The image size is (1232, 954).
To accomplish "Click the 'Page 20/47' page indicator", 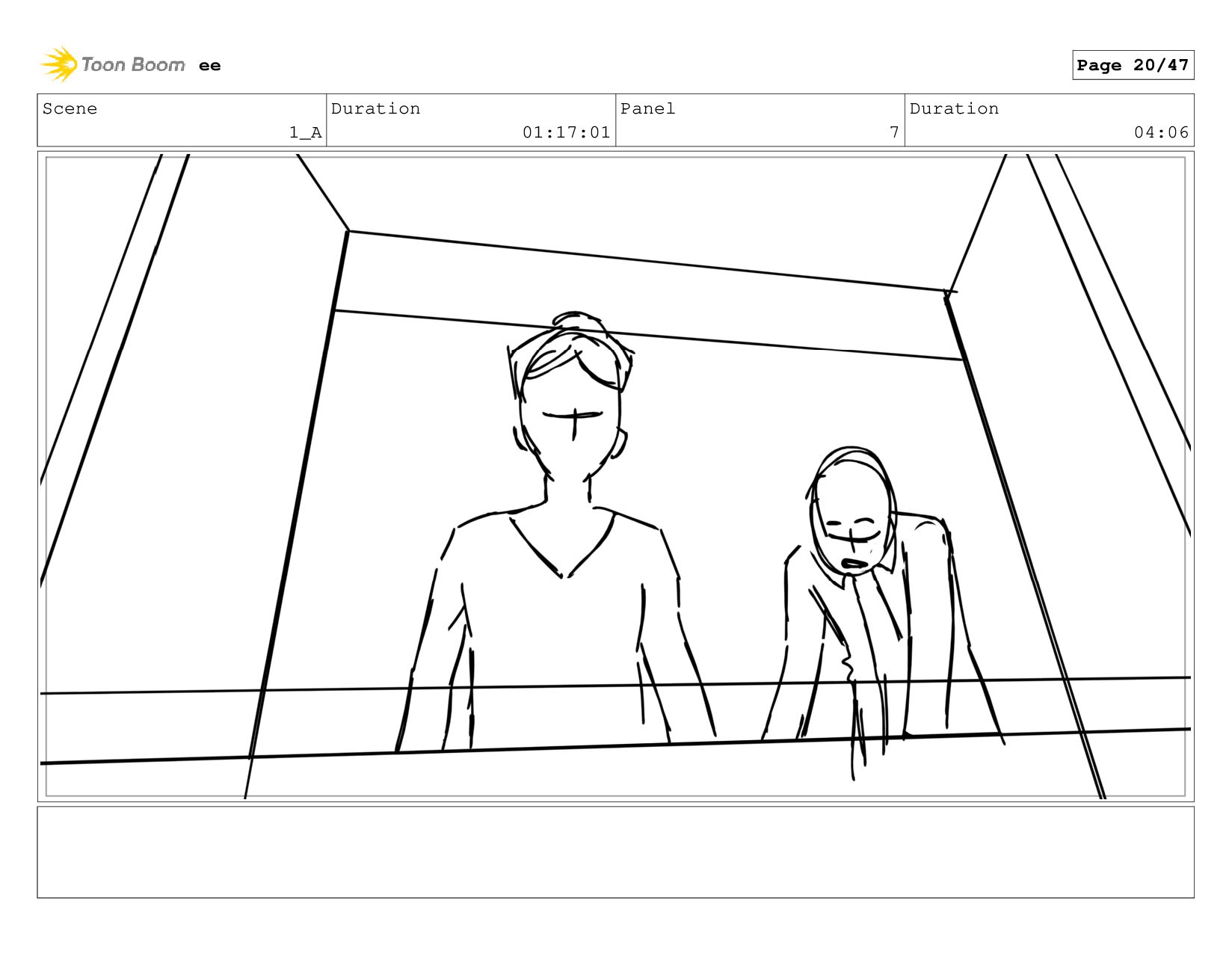I will coord(1133,65).
